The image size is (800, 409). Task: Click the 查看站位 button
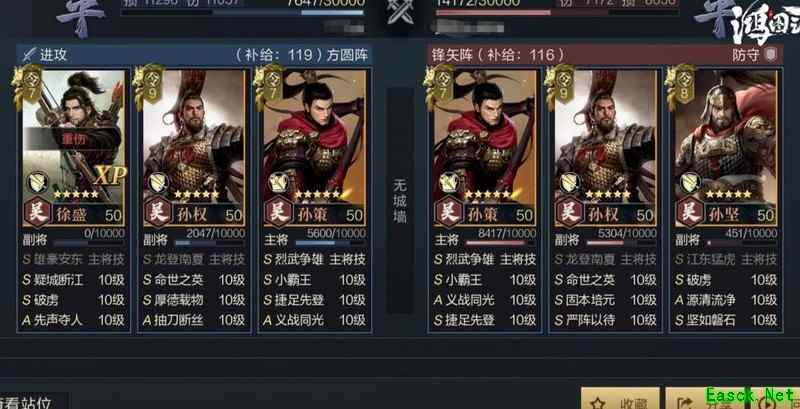pyautogui.click(x=30, y=402)
